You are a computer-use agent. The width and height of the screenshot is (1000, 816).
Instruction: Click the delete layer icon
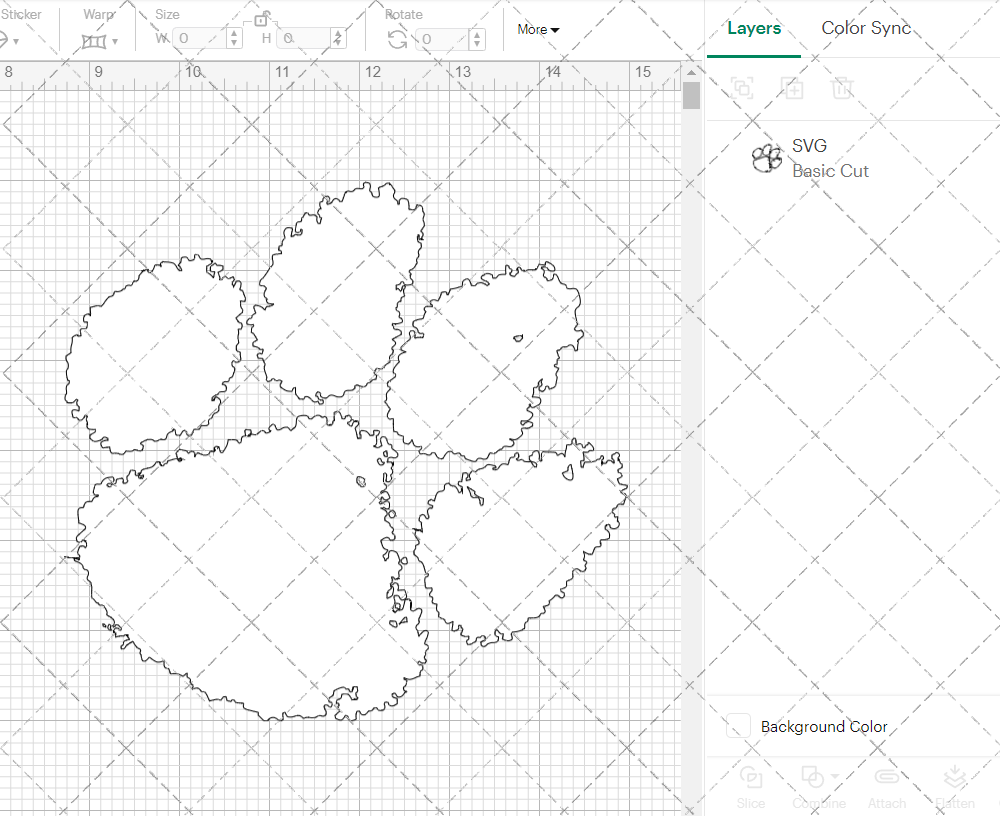(x=843, y=88)
